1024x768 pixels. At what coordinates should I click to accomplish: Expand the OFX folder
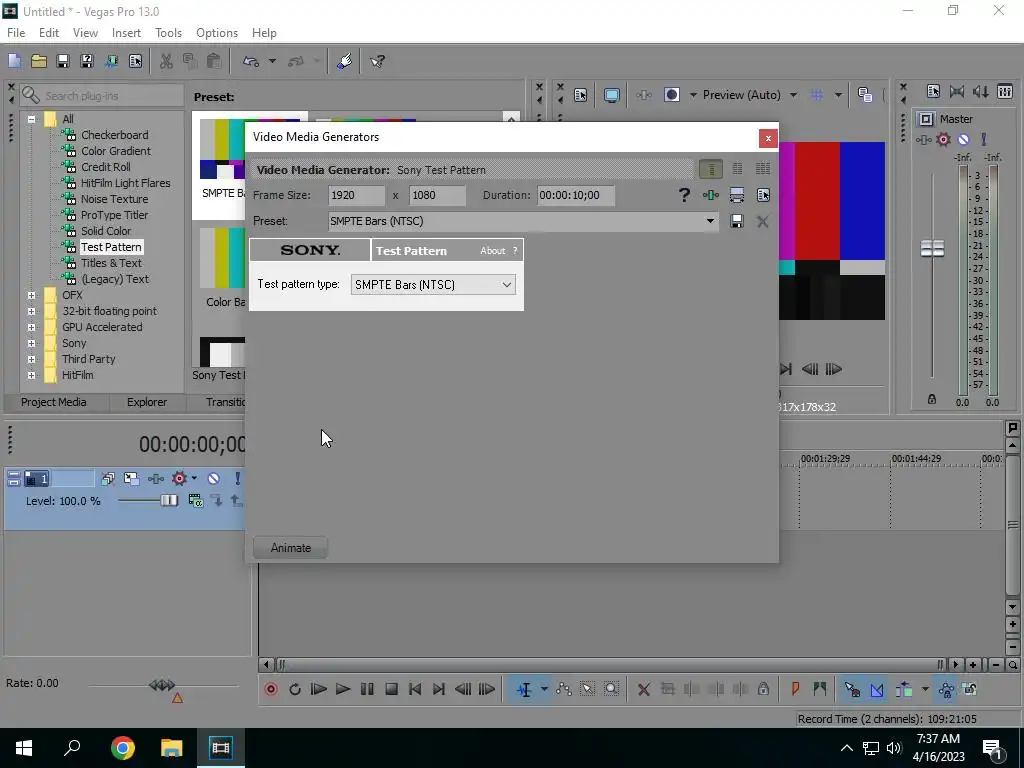coord(31,295)
